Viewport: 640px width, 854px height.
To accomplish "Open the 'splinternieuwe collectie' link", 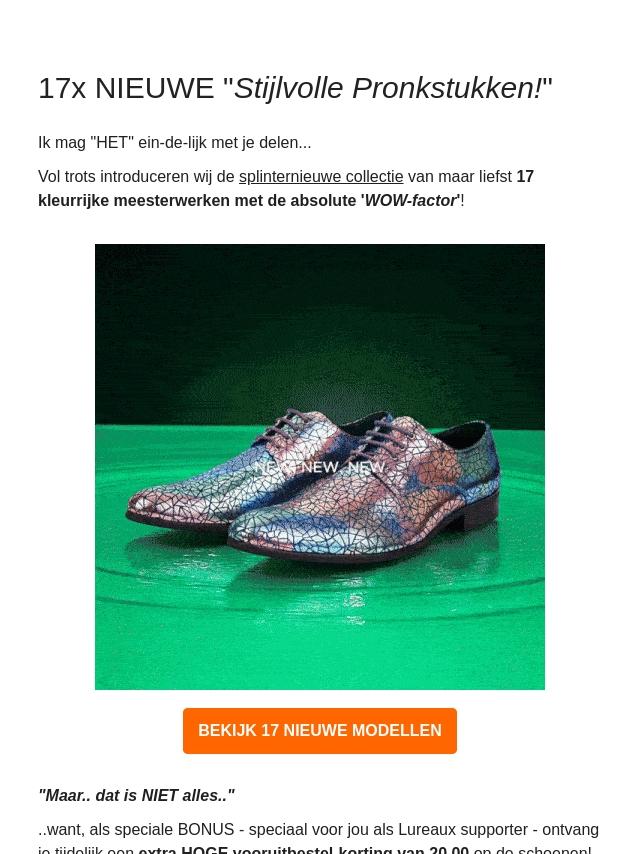I will pyautogui.click(x=321, y=177).
